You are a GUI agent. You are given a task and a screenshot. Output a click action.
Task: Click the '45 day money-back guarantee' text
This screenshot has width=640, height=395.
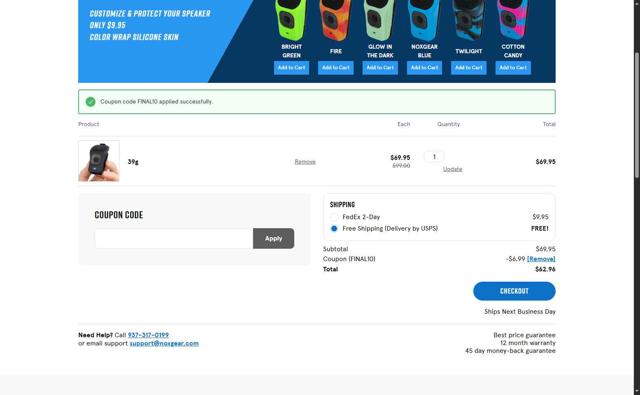[510, 351]
